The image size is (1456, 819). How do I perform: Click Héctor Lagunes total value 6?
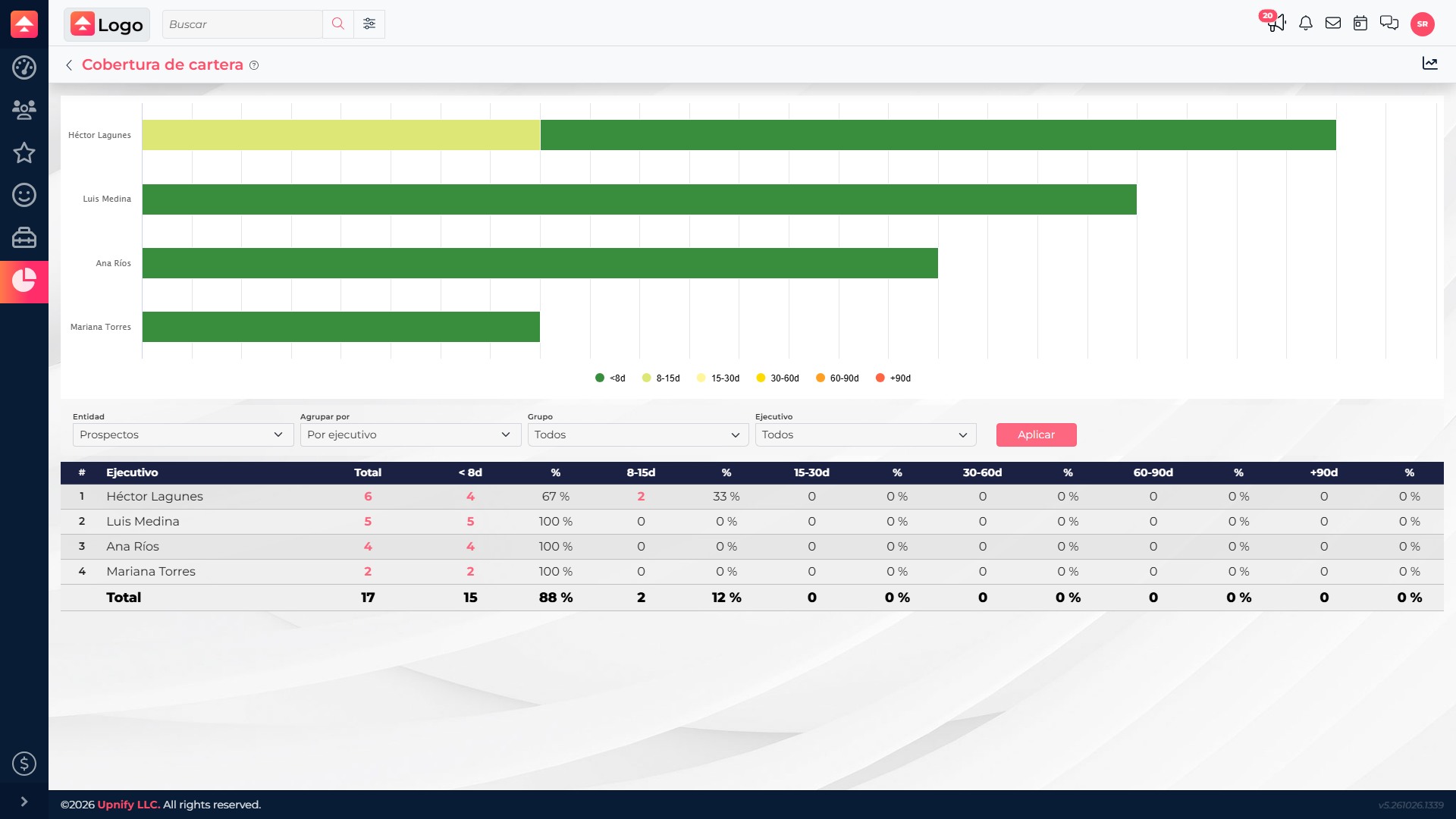368,497
